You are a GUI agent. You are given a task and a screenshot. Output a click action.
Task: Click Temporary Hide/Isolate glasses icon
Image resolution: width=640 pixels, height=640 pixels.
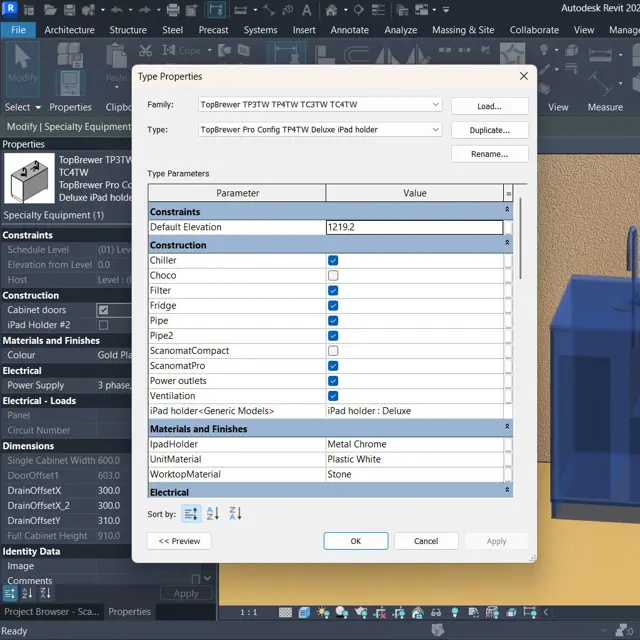[x=436, y=612]
